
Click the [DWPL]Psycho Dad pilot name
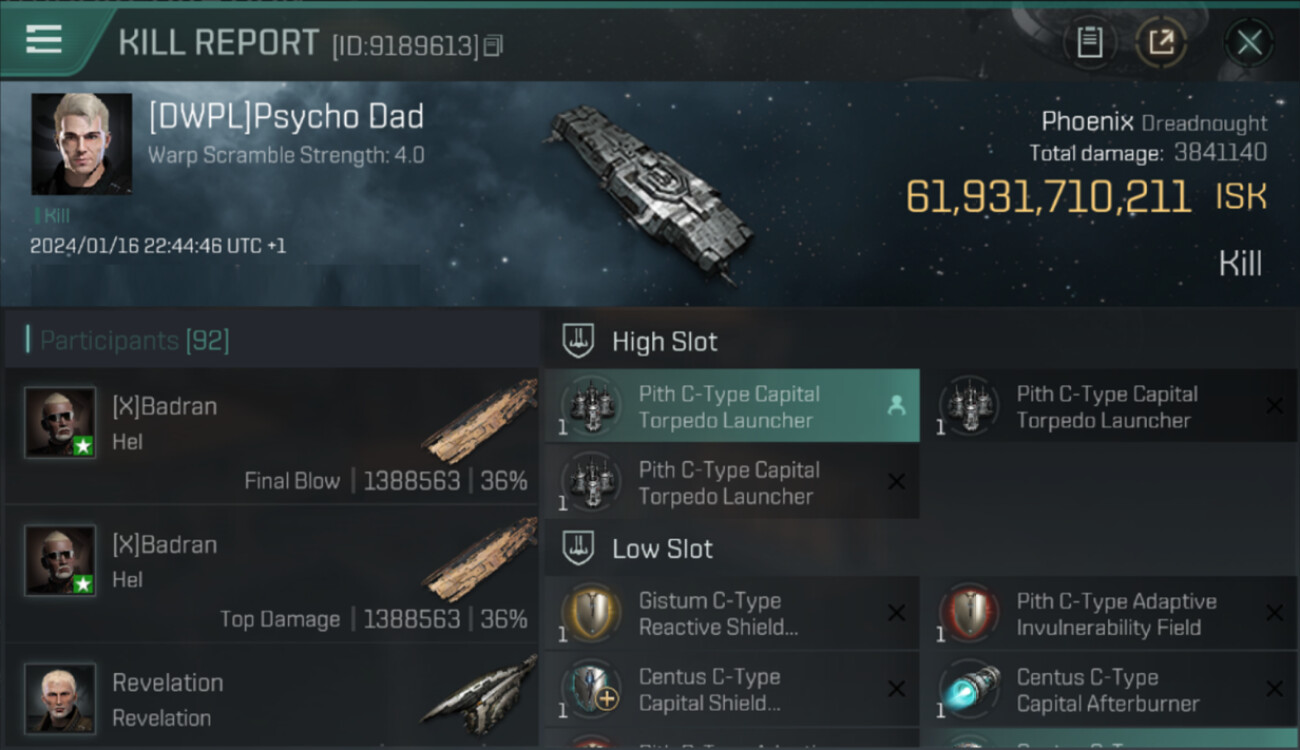tap(286, 117)
